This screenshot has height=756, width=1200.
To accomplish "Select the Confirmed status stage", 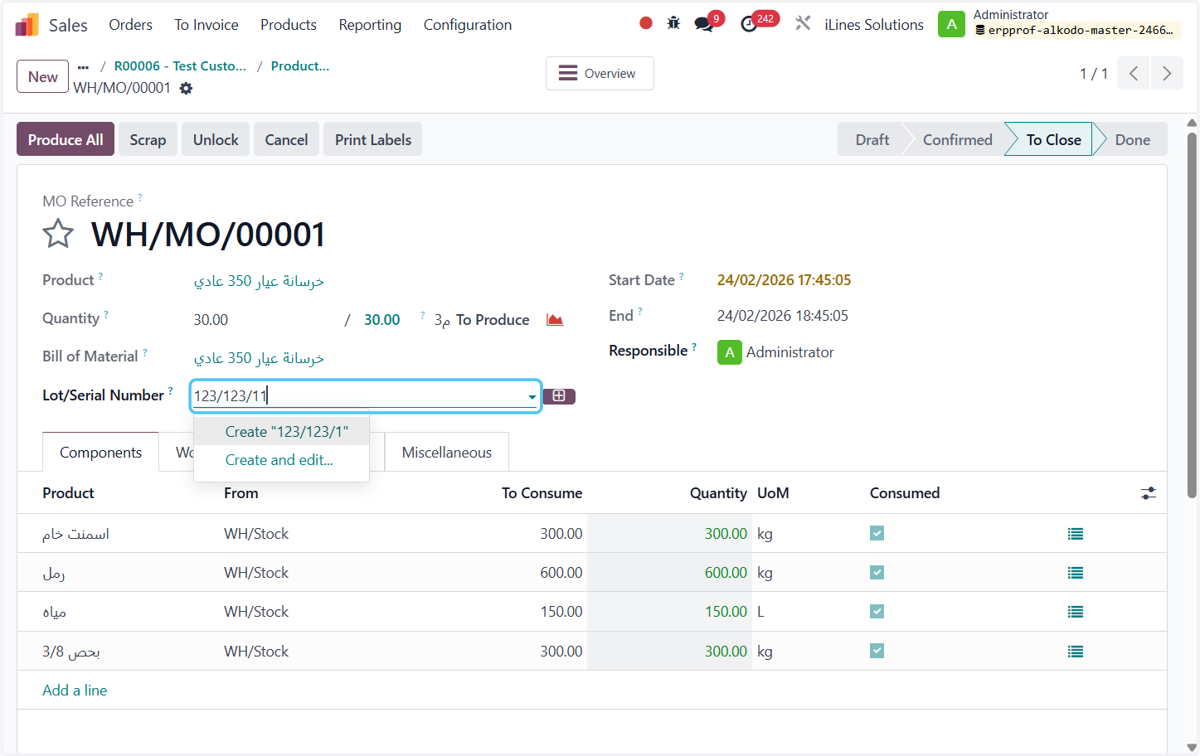I will click(957, 140).
